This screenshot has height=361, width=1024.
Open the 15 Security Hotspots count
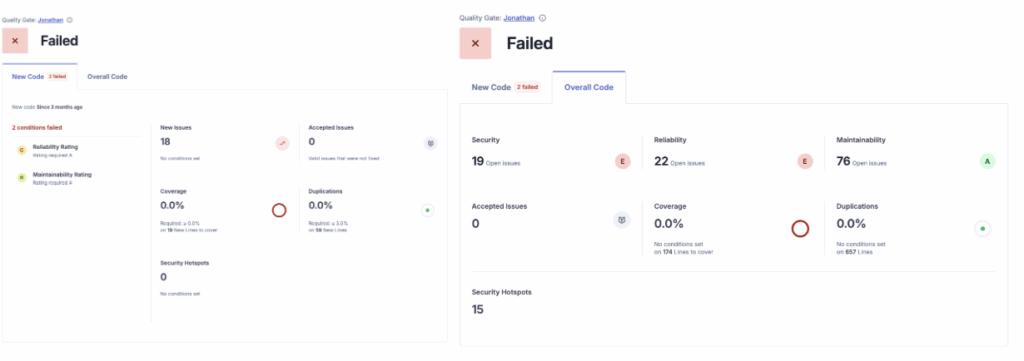(477, 309)
